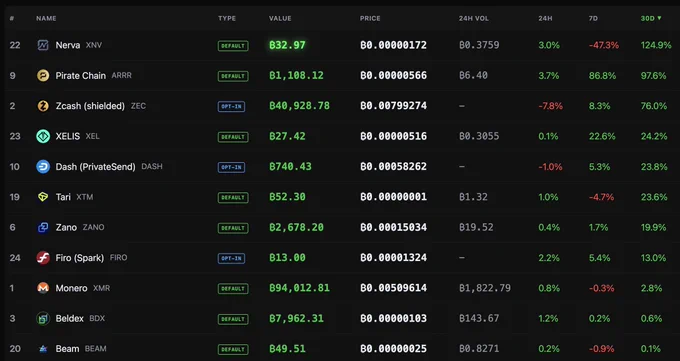Click Firo 30D change 13.0%
Image resolution: width=680 pixels, height=361 pixels.
point(653,258)
